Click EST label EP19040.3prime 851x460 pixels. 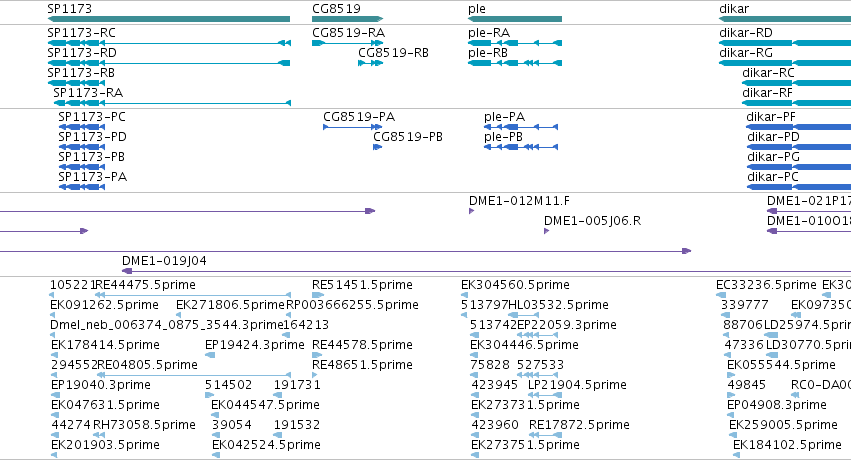[x=100, y=386]
